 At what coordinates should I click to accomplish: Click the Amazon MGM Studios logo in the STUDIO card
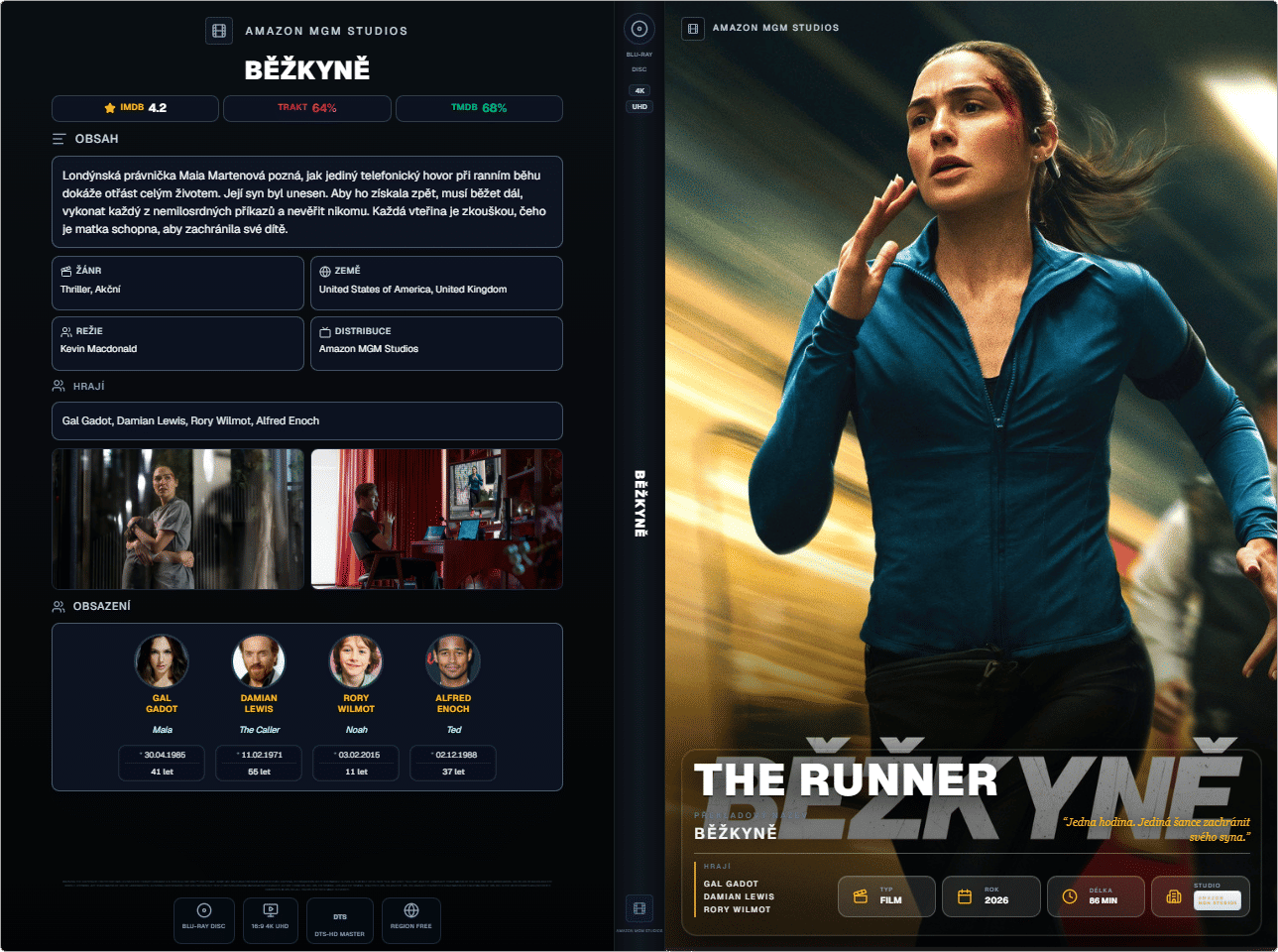pyautogui.click(x=1218, y=900)
